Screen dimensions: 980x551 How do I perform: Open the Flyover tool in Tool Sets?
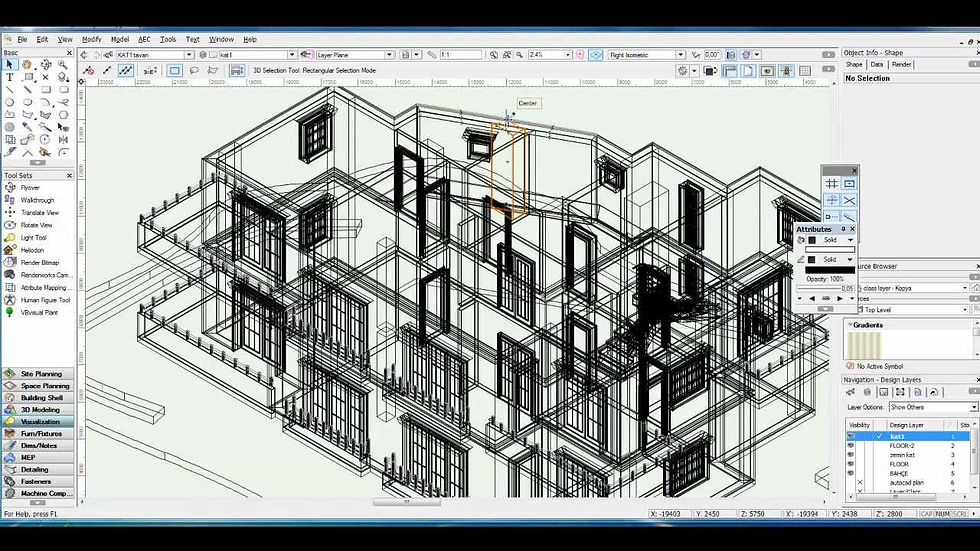tap(29, 187)
